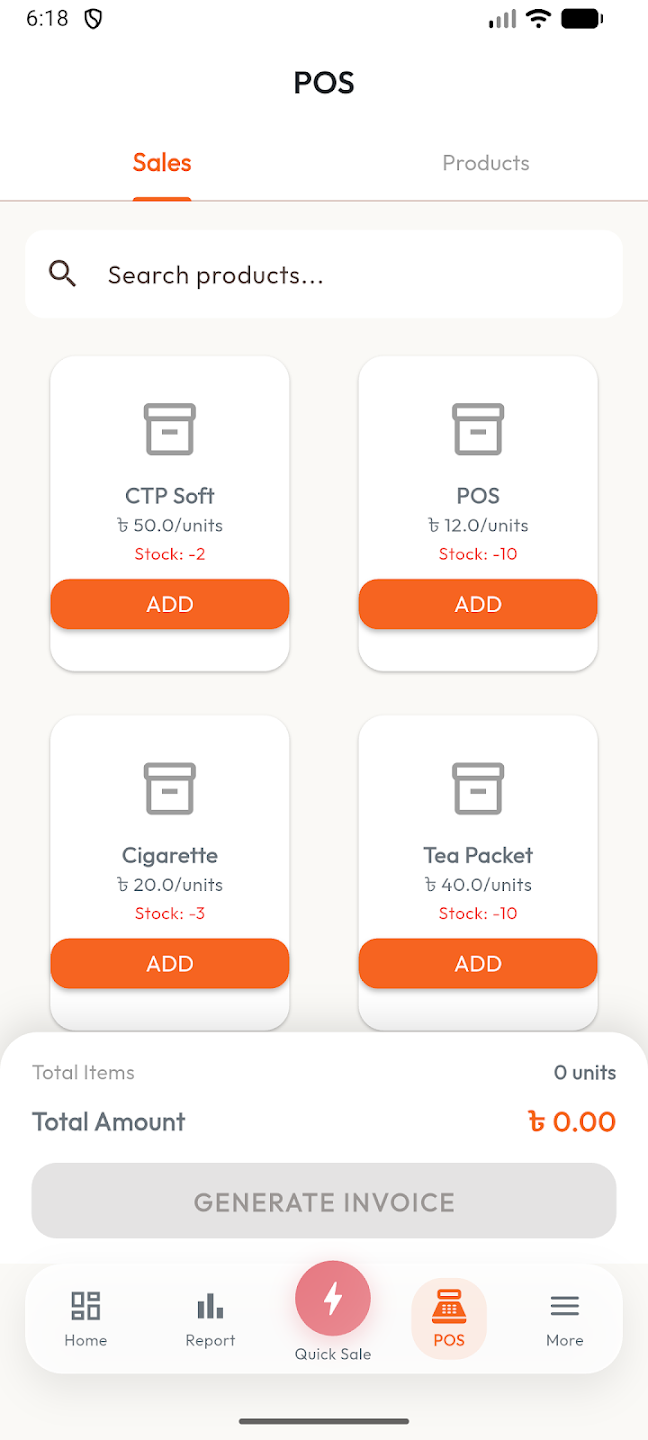Tap the CTP Soft box icon
The height and width of the screenshot is (1440, 648).
(170, 429)
